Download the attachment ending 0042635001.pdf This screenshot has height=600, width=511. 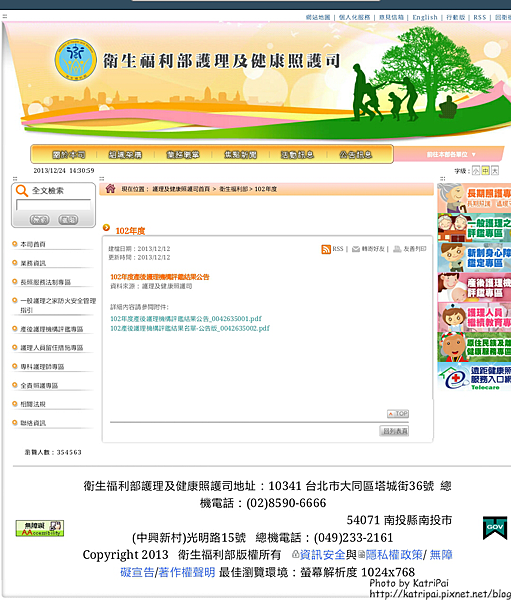pos(186,319)
